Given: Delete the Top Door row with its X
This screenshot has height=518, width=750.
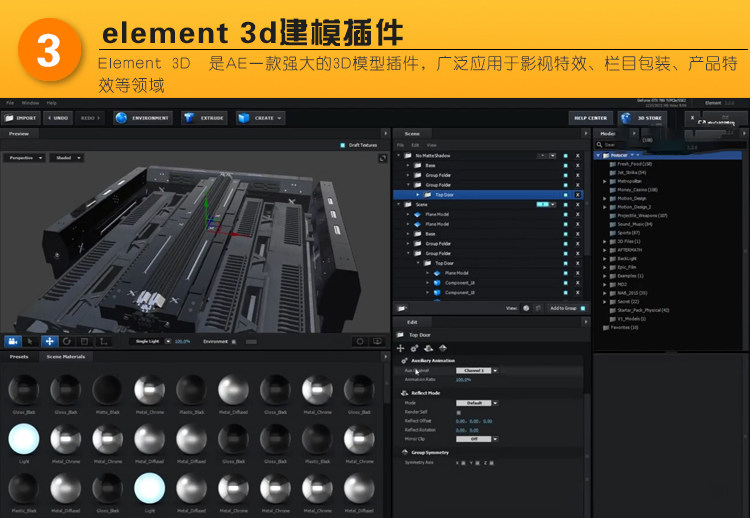Looking at the screenshot, I should [x=577, y=195].
